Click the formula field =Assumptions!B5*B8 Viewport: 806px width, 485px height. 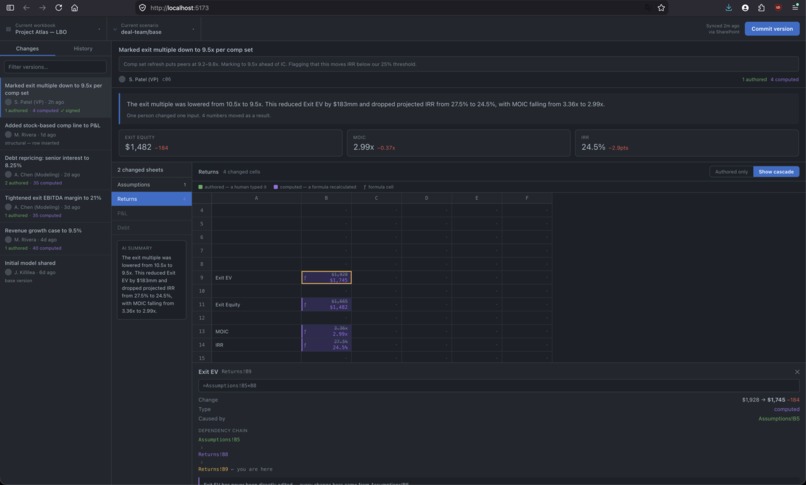499,385
